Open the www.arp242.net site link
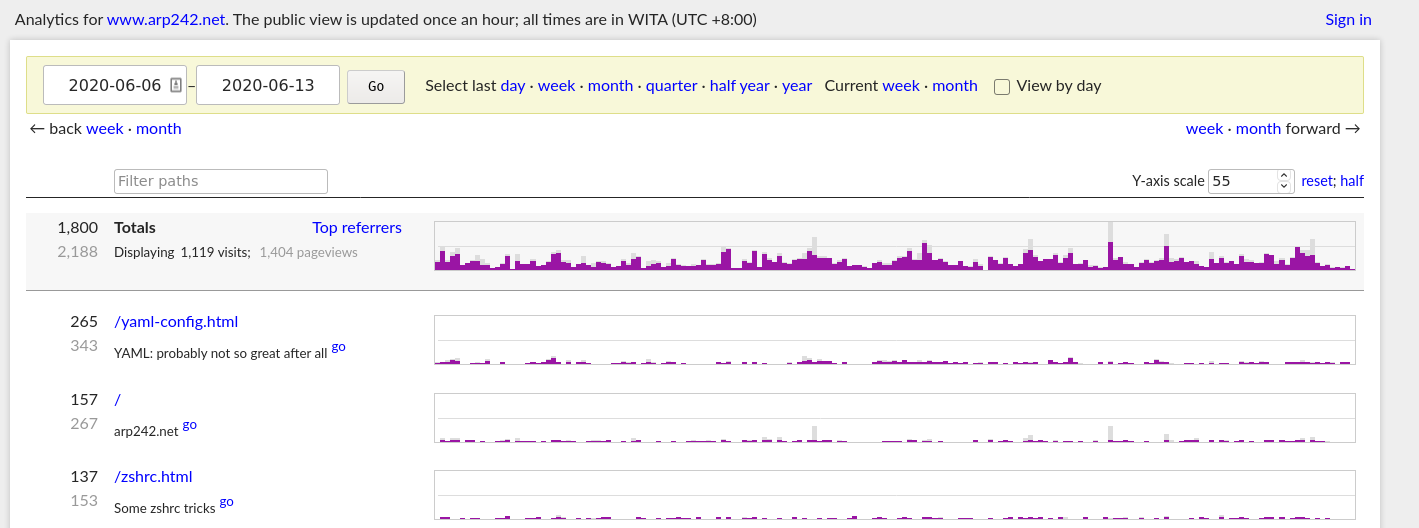 coord(166,20)
